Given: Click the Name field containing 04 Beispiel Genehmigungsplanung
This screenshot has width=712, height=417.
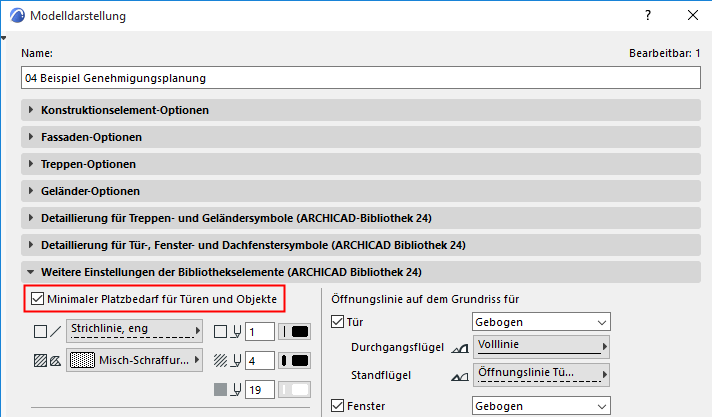Looking at the screenshot, I should pos(361,78).
